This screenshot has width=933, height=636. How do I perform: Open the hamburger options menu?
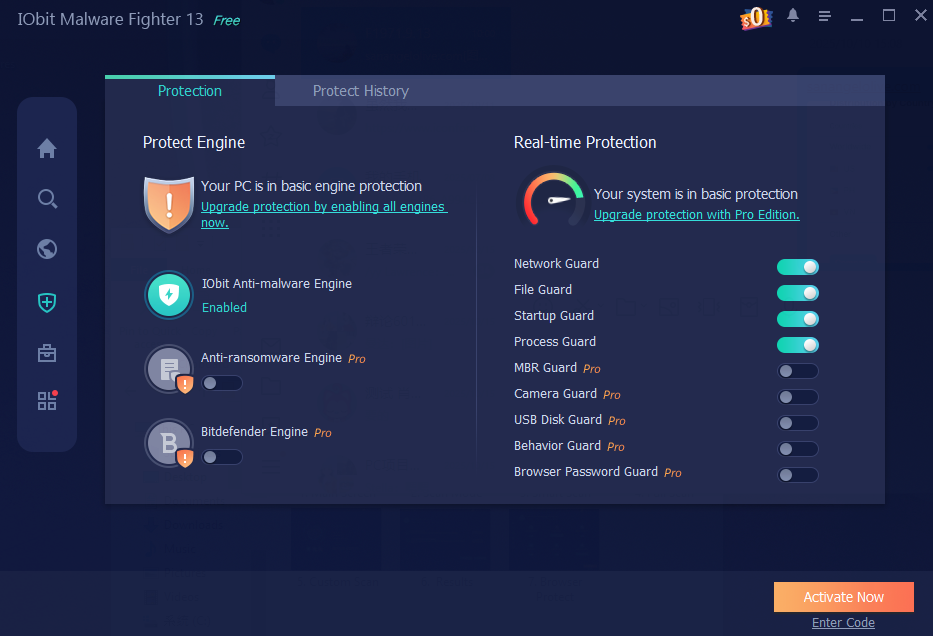(x=825, y=16)
